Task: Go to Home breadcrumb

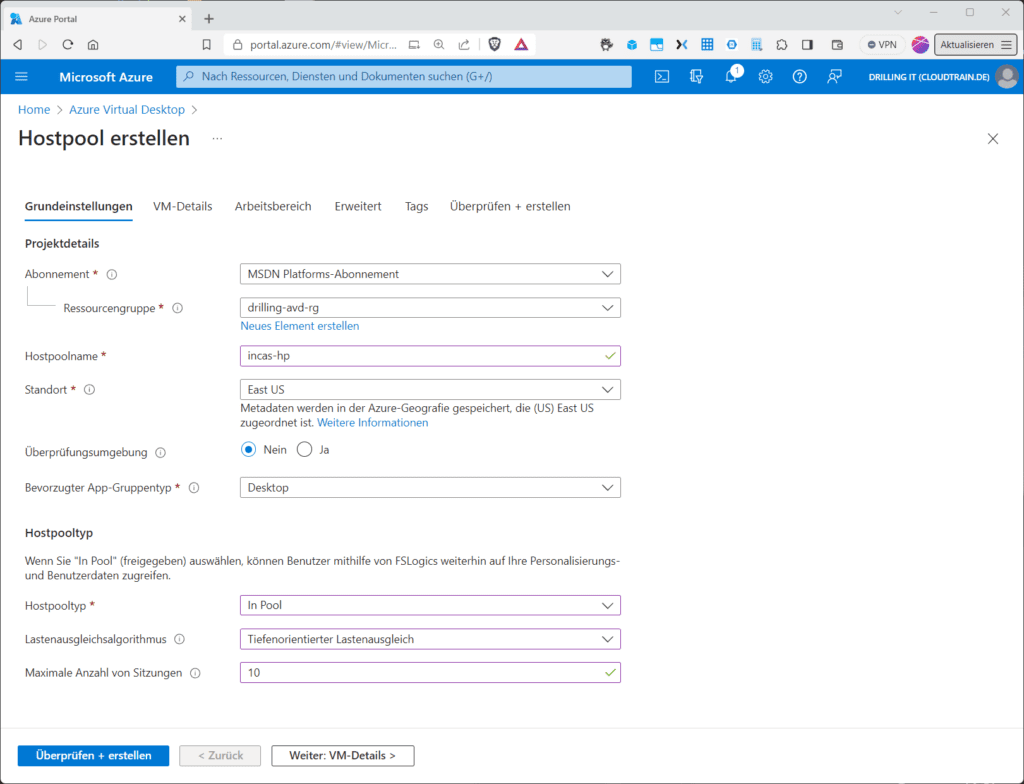Action: click(x=34, y=110)
